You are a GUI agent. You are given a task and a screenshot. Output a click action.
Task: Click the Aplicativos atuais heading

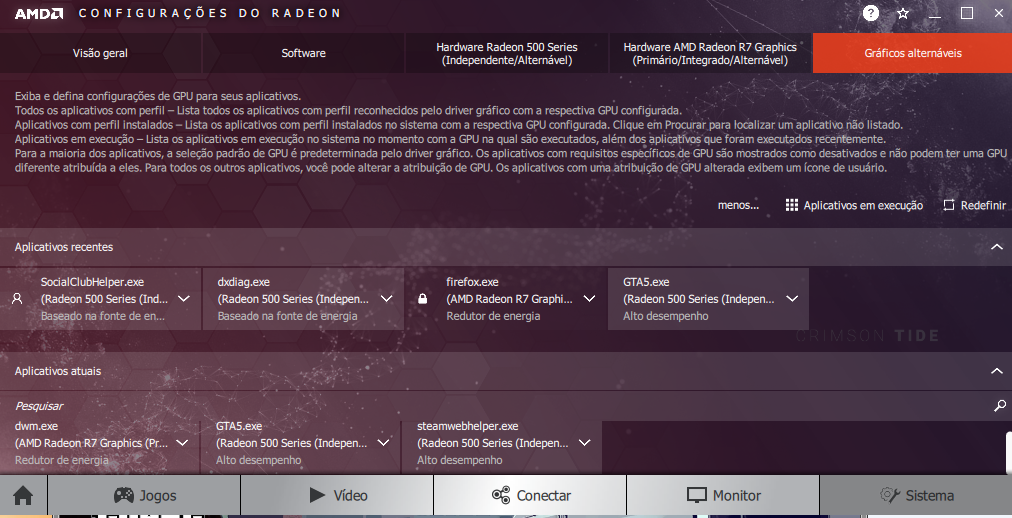tap(58, 371)
